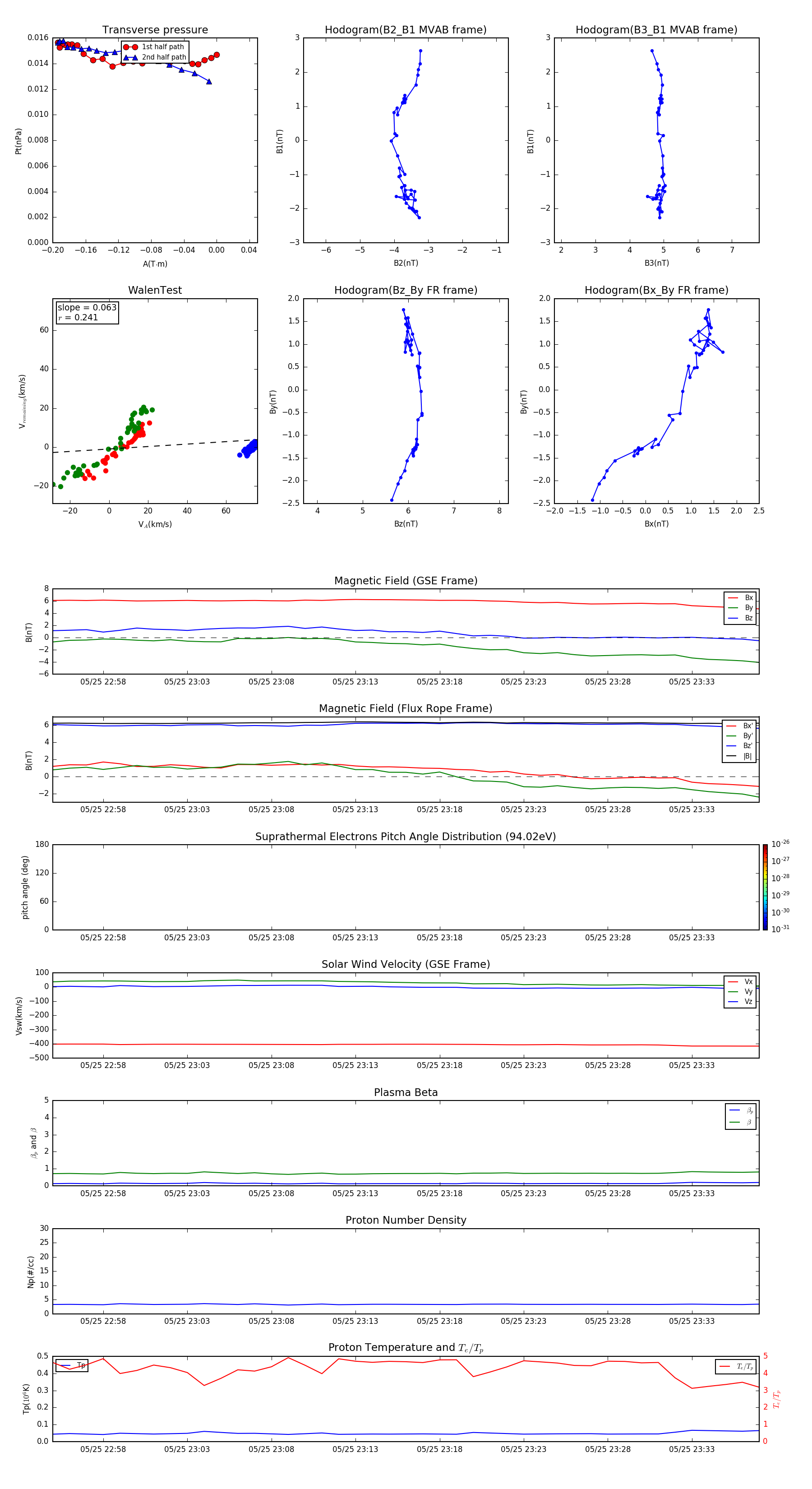This screenshot has height=1489, width=812.
Task: Select '1st half path' legend entry
Action: click(x=154, y=47)
